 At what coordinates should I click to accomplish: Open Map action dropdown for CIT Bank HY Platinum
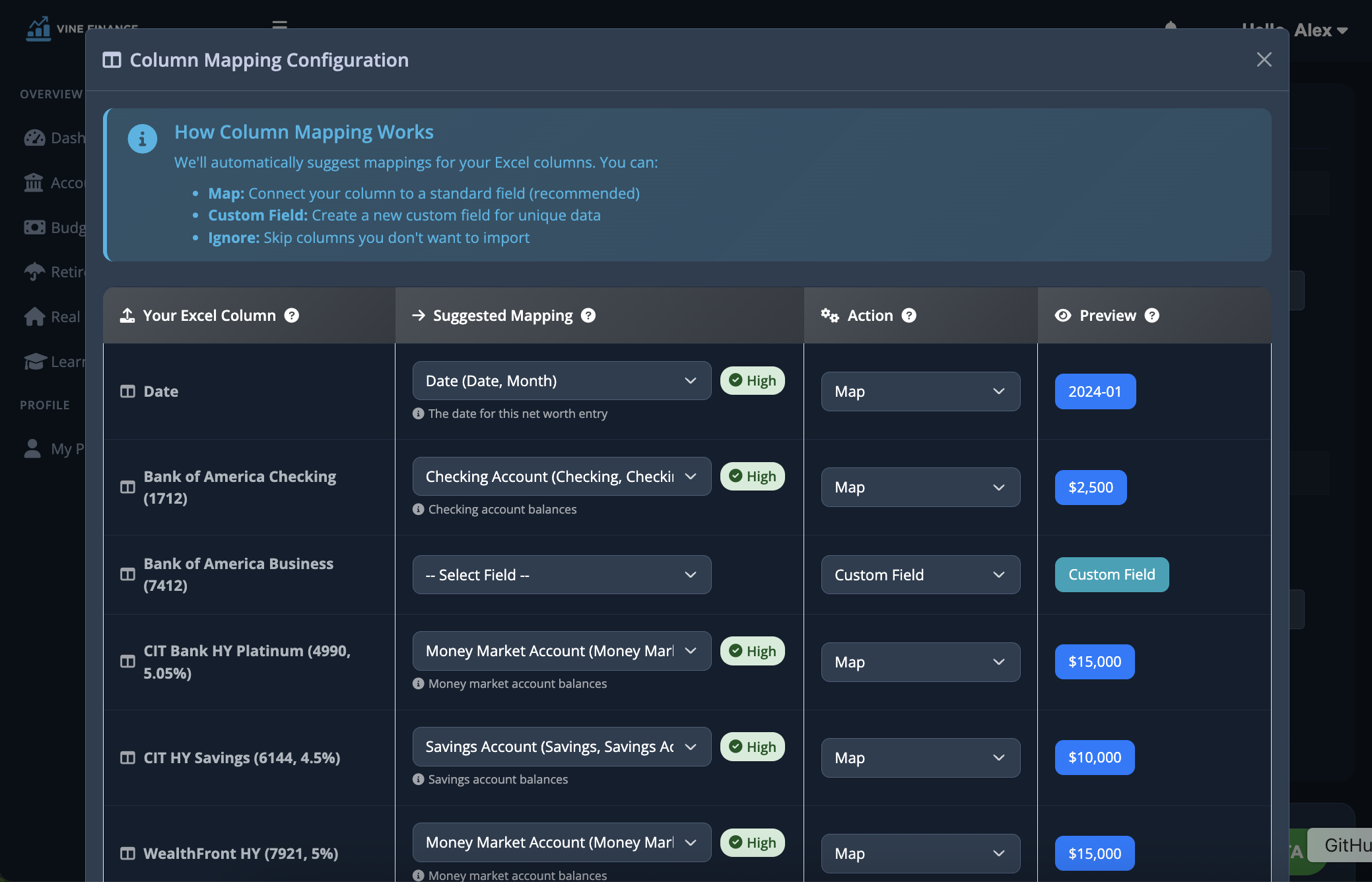pyautogui.click(x=920, y=661)
